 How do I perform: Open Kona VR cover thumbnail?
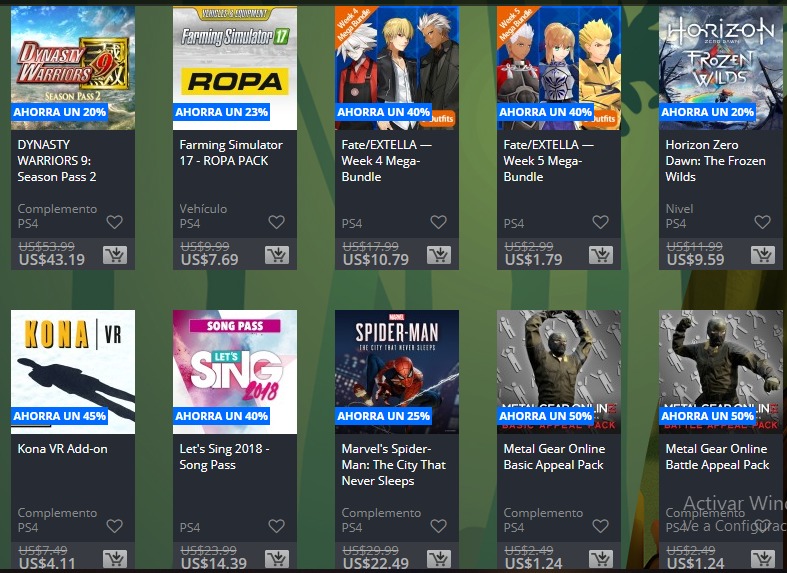point(73,372)
